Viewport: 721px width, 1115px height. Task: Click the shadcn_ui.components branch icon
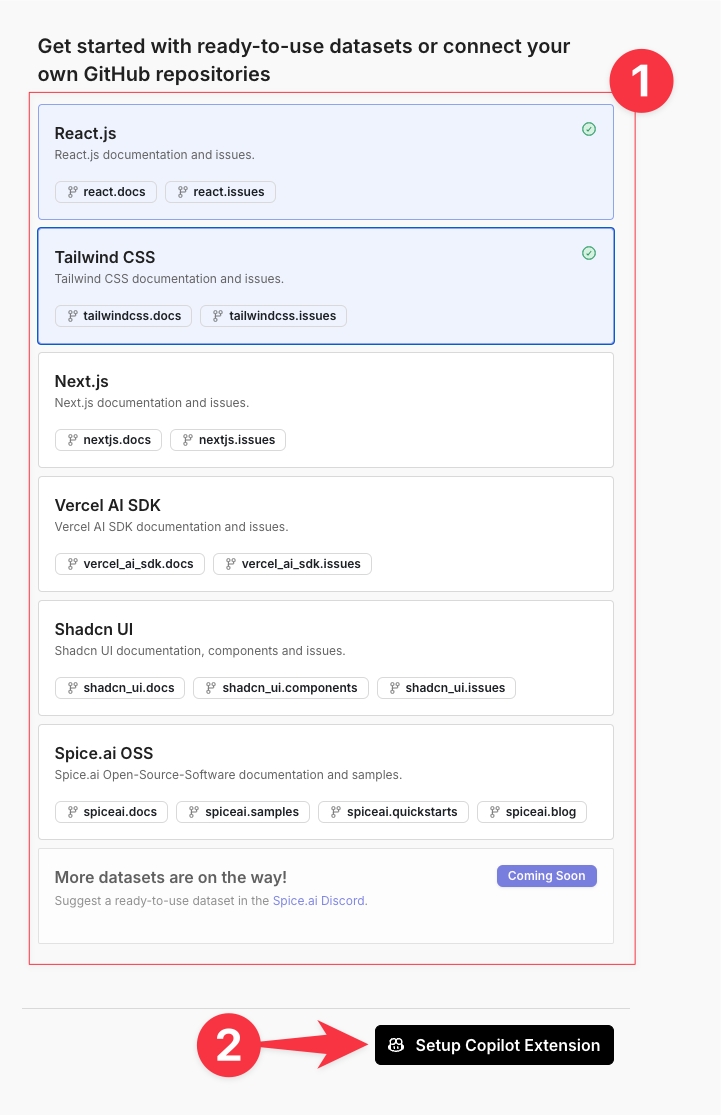pyautogui.click(x=211, y=688)
